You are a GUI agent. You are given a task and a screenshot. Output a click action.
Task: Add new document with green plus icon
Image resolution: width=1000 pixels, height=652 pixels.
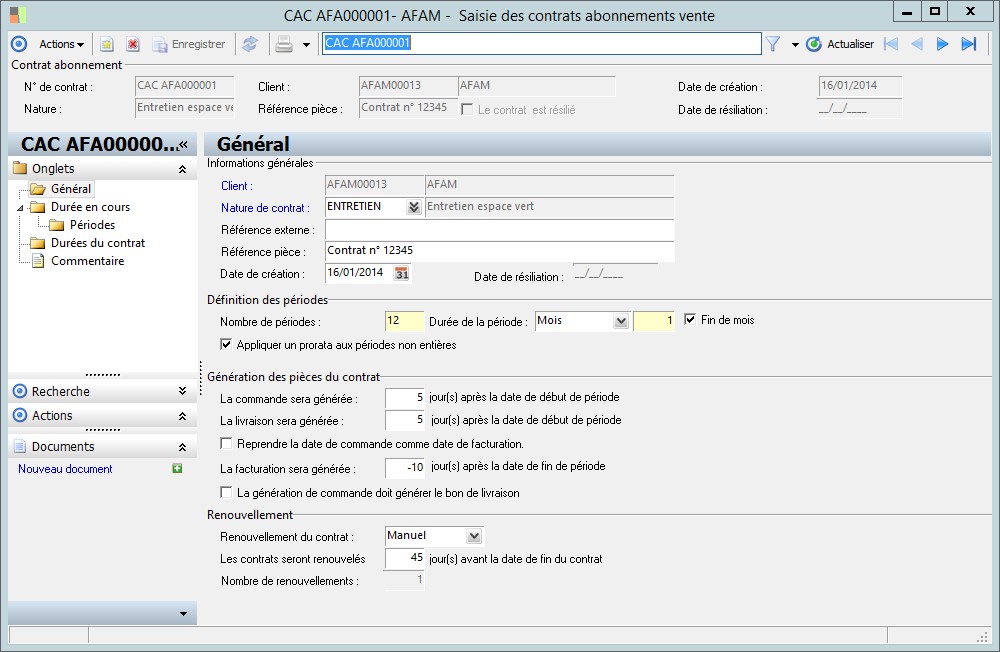tap(177, 469)
